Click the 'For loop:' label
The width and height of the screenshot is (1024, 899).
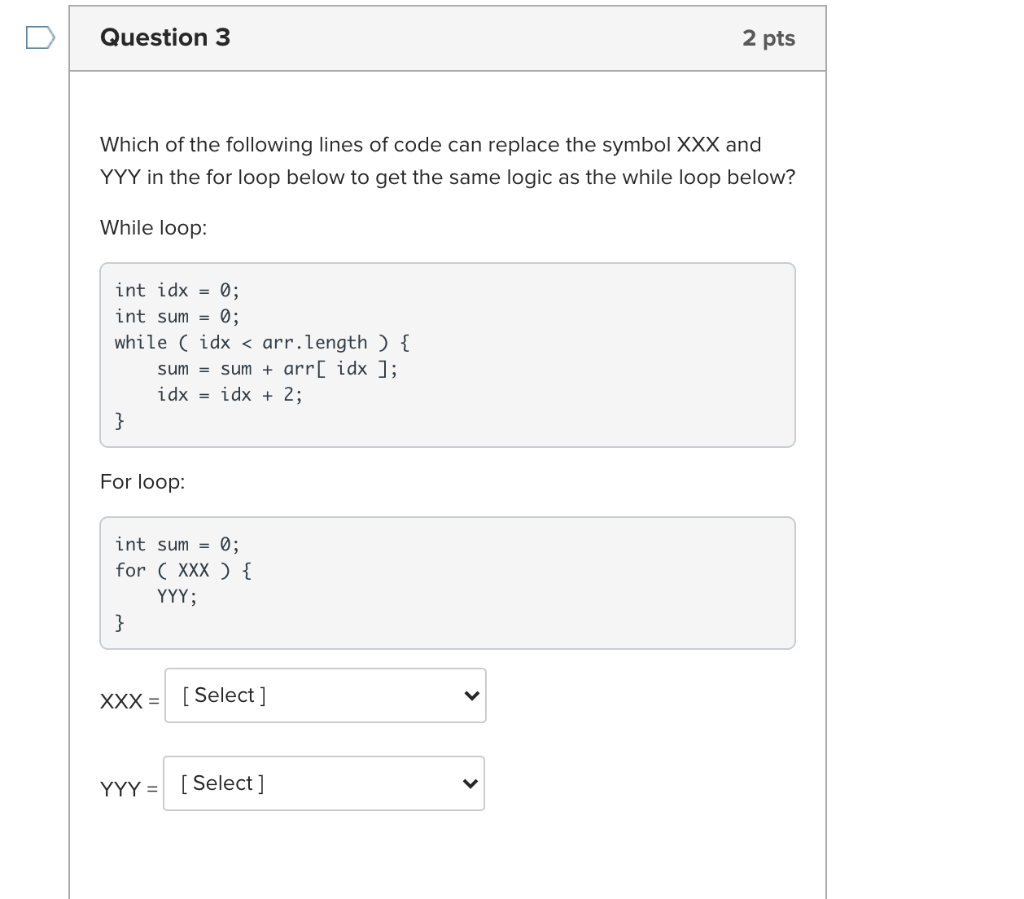coord(143,482)
